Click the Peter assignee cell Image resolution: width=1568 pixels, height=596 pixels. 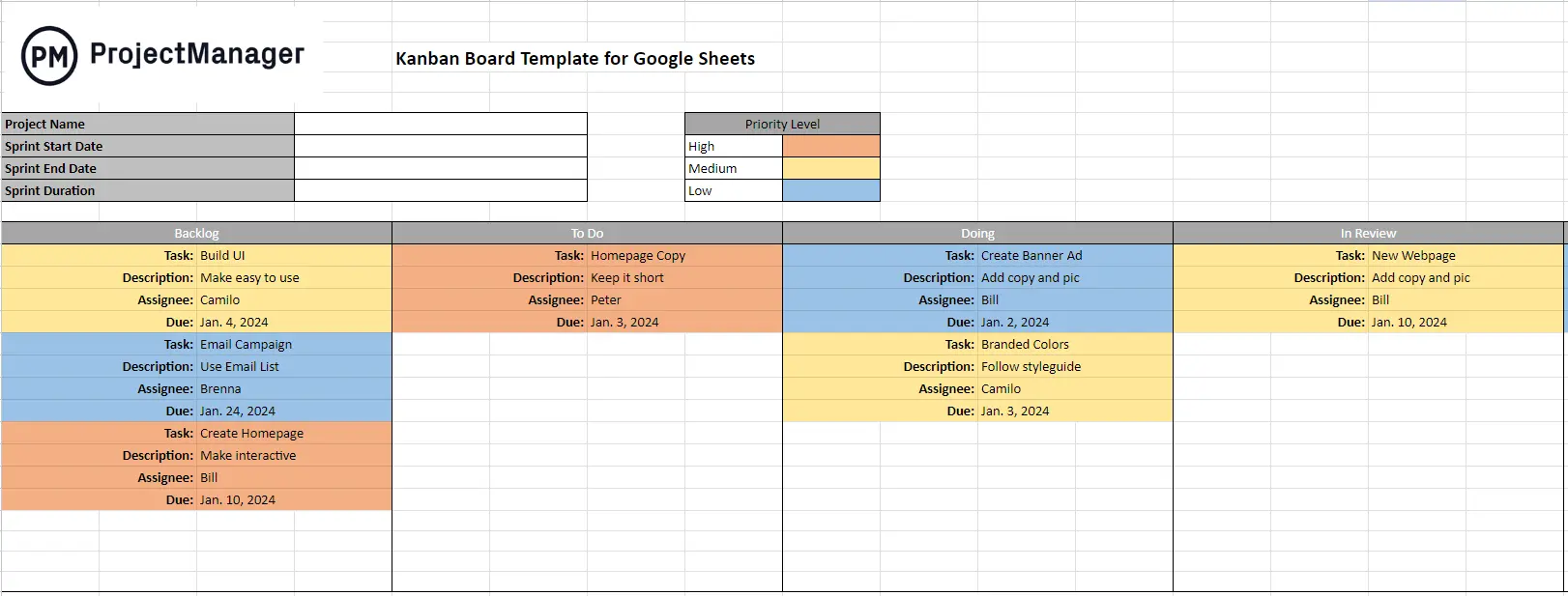click(684, 299)
